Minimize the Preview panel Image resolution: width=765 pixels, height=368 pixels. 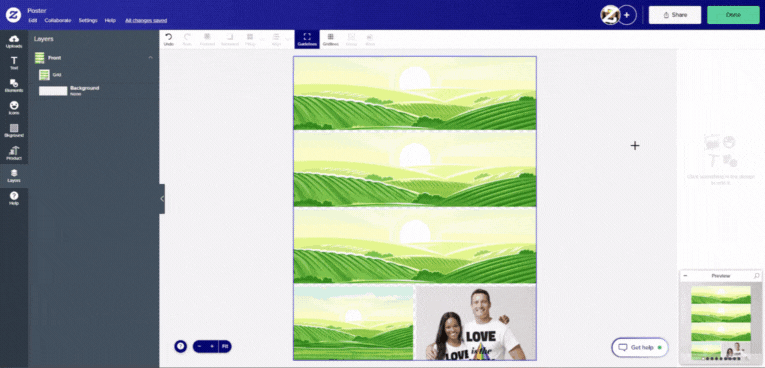pyautogui.click(x=685, y=276)
